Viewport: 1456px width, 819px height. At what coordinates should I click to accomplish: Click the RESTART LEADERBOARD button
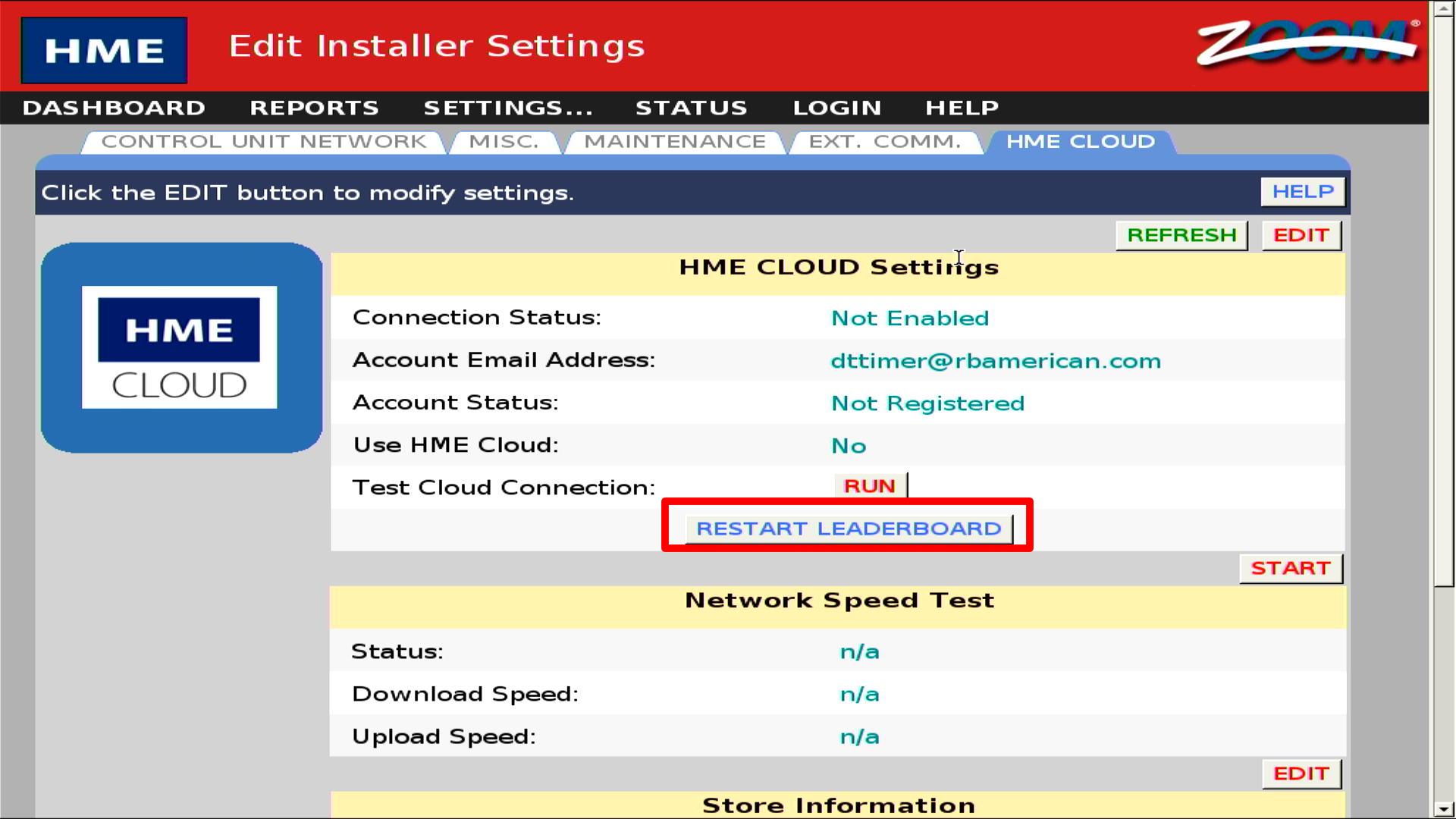pos(848,529)
